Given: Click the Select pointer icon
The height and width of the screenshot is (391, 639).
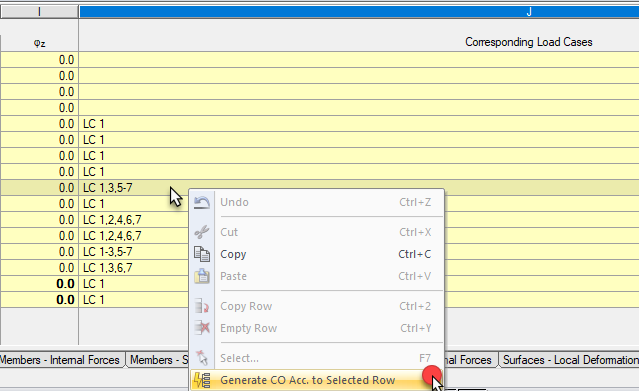Looking at the screenshot, I should 202,358.
